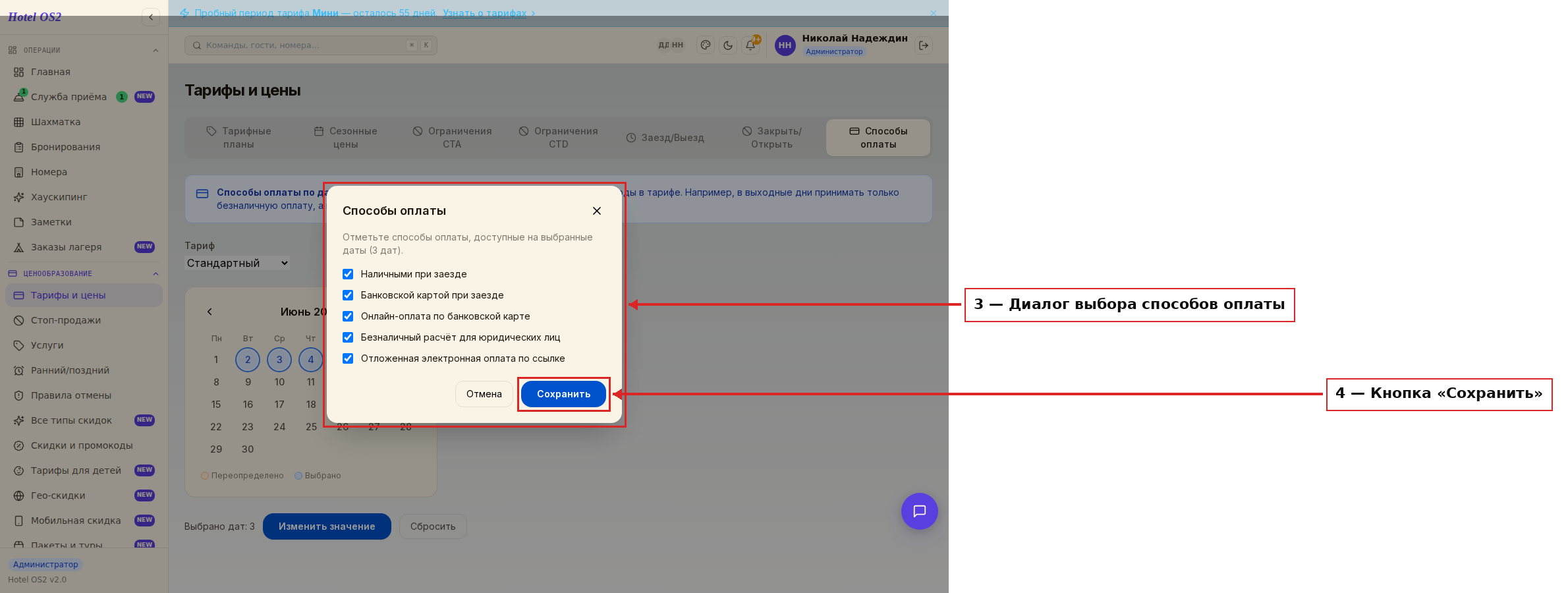Image resolution: width=1568 pixels, height=593 pixels.
Task: Open the chat support bubble
Action: 920,511
